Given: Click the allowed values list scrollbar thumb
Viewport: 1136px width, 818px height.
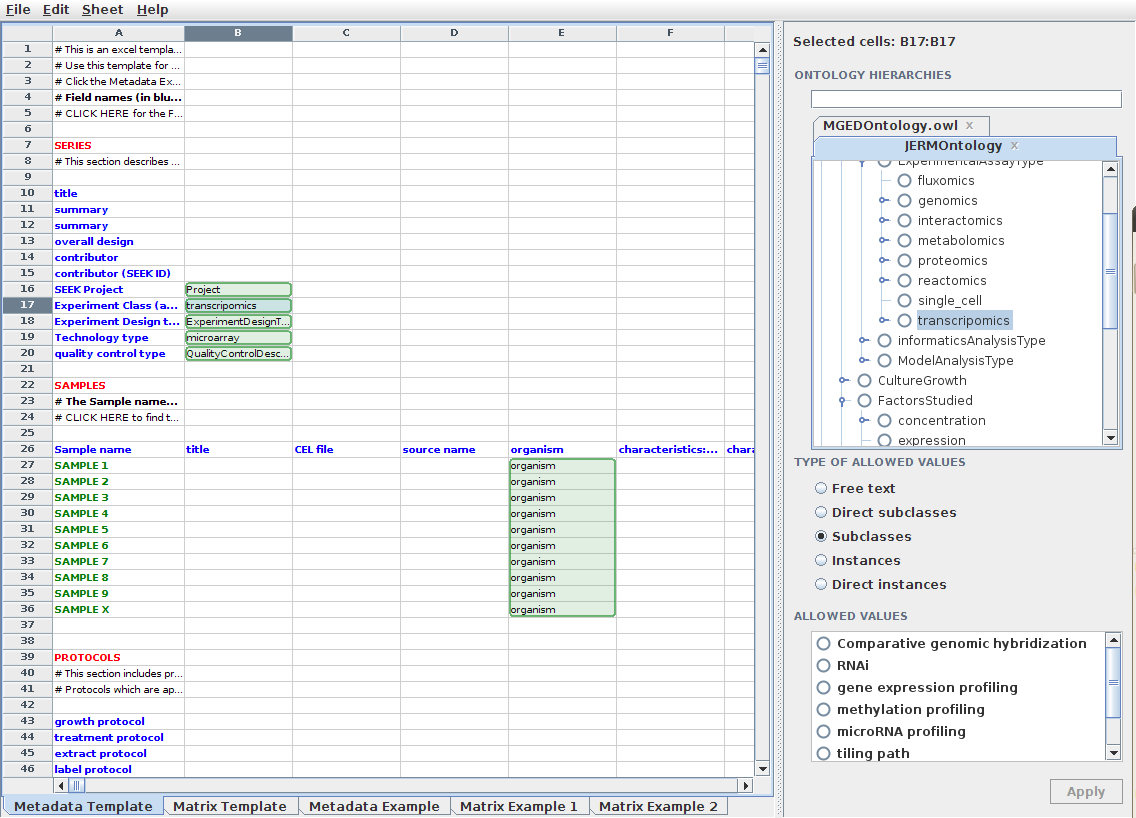Looking at the screenshot, I should tap(1113, 682).
